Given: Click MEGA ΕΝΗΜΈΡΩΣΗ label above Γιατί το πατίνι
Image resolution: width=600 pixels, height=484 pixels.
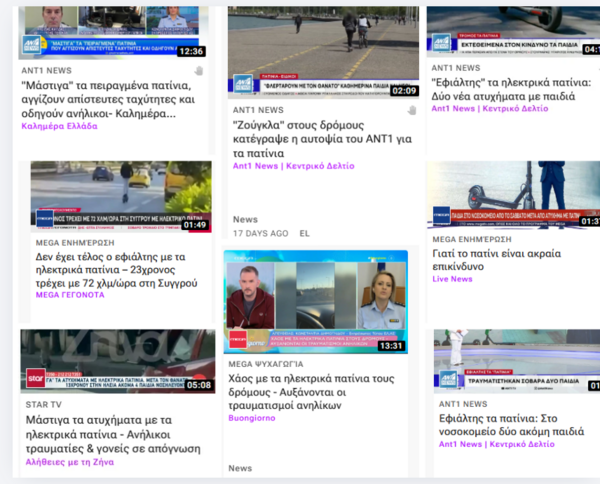Looking at the screenshot, I should click(472, 240).
